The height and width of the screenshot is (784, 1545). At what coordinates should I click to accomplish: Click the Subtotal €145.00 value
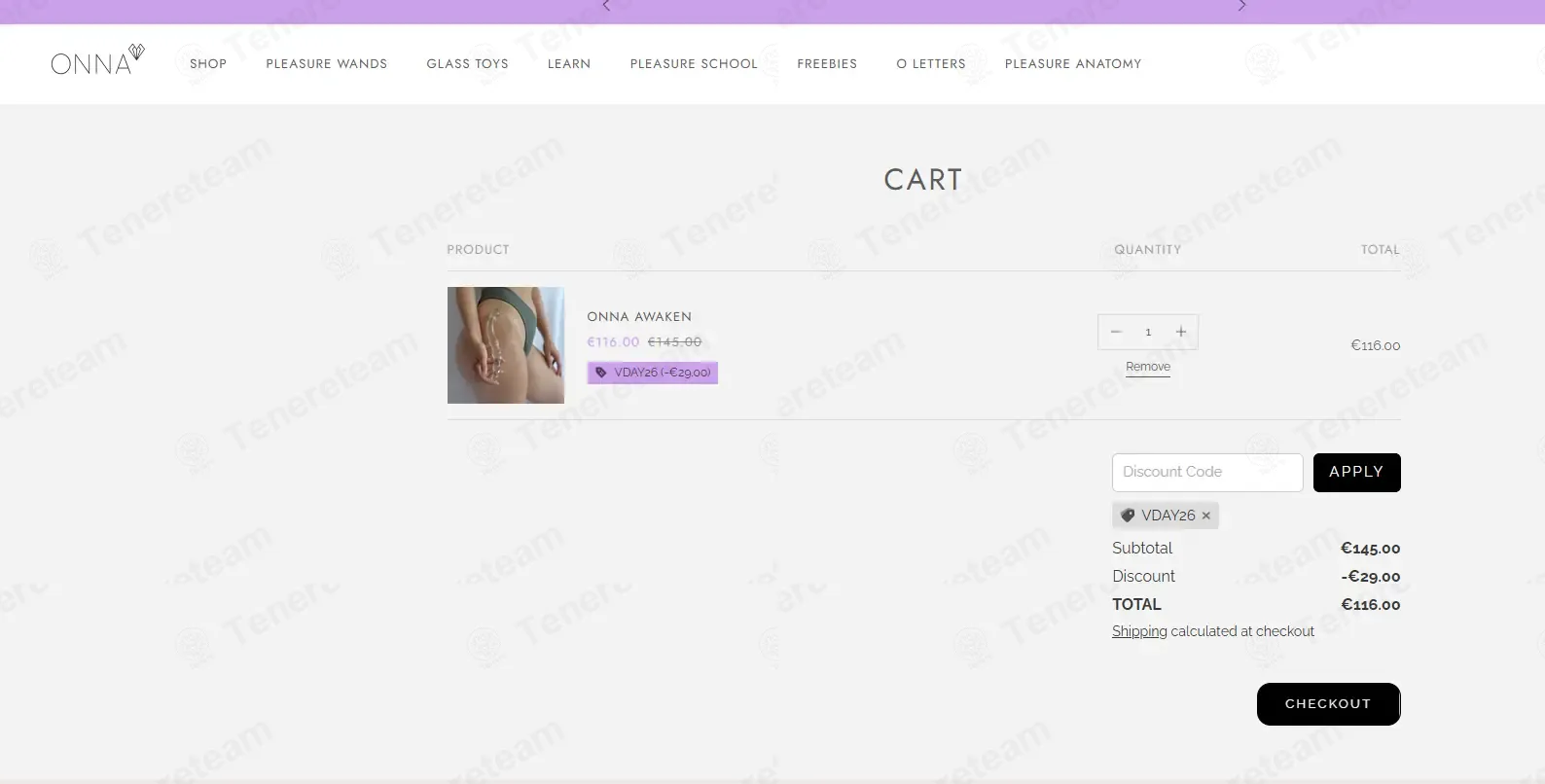[1370, 549]
